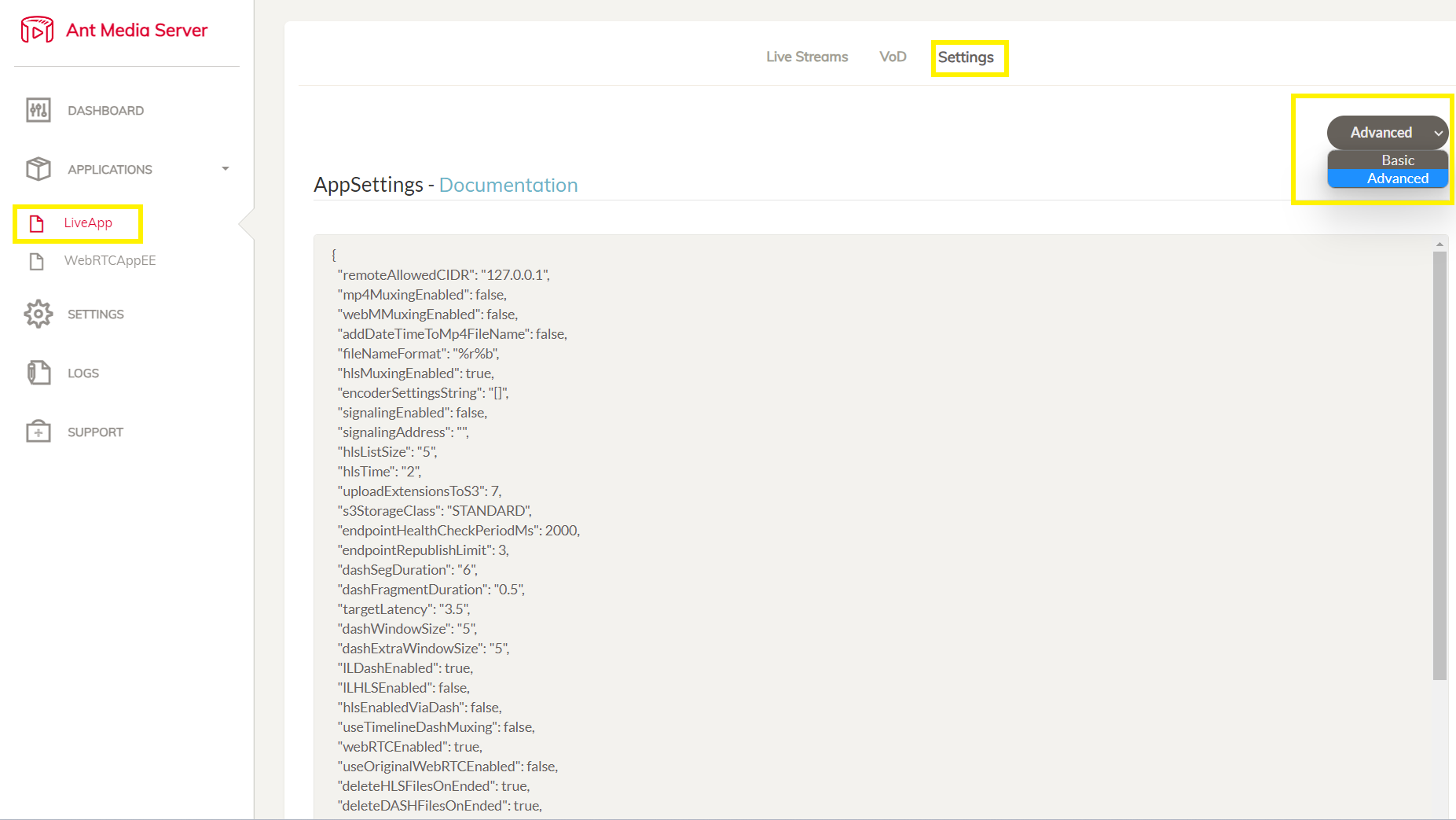Click the "endpointRepublishLimit" line

[x=423, y=550]
